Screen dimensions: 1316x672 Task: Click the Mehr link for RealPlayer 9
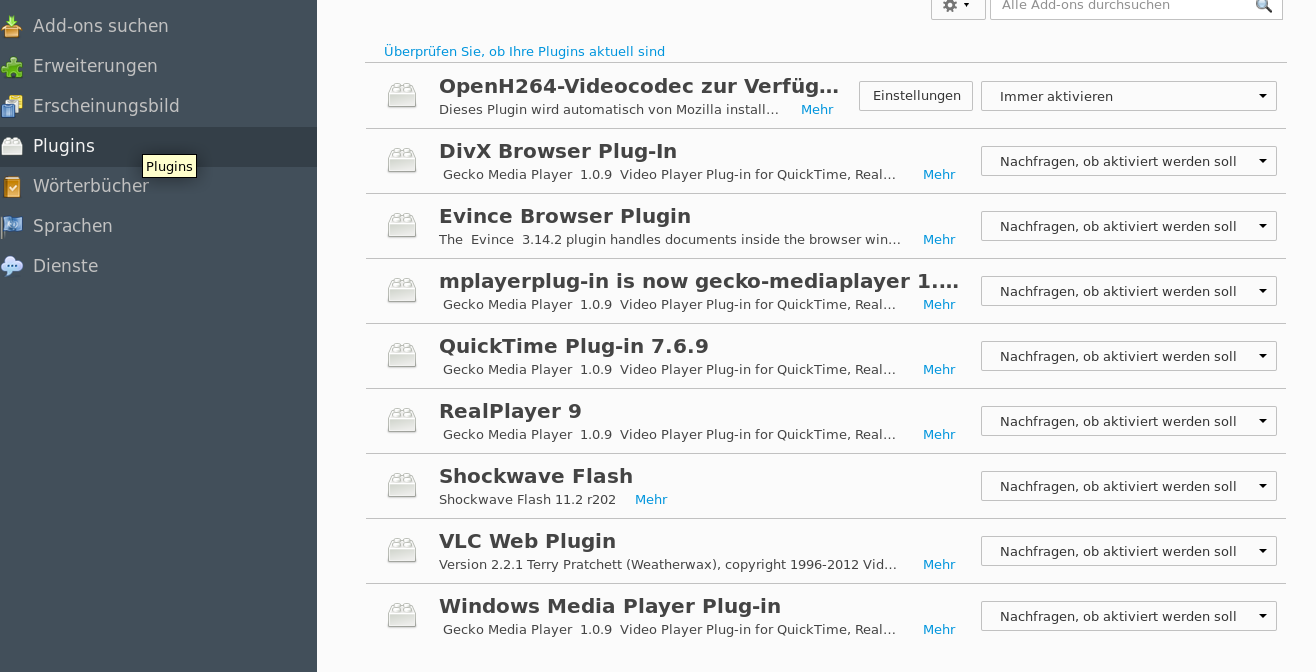tap(939, 435)
